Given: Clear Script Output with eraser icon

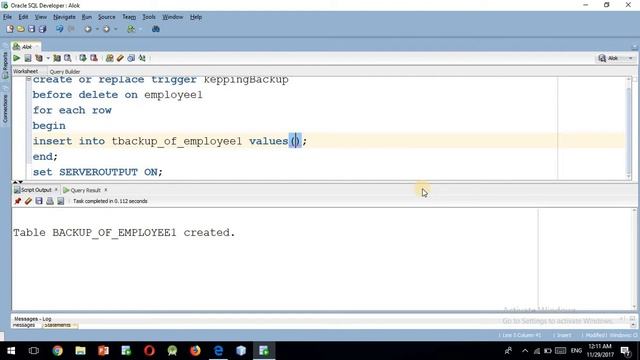Looking at the screenshot, I should [28, 201].
